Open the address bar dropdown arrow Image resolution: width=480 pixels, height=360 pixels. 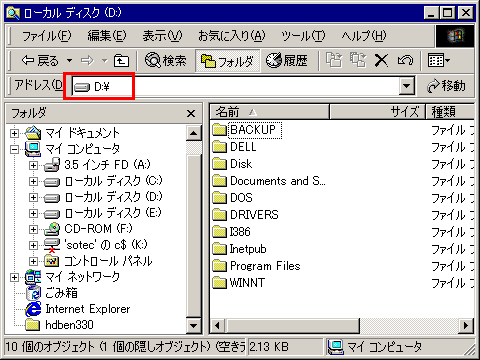[406, 87]
